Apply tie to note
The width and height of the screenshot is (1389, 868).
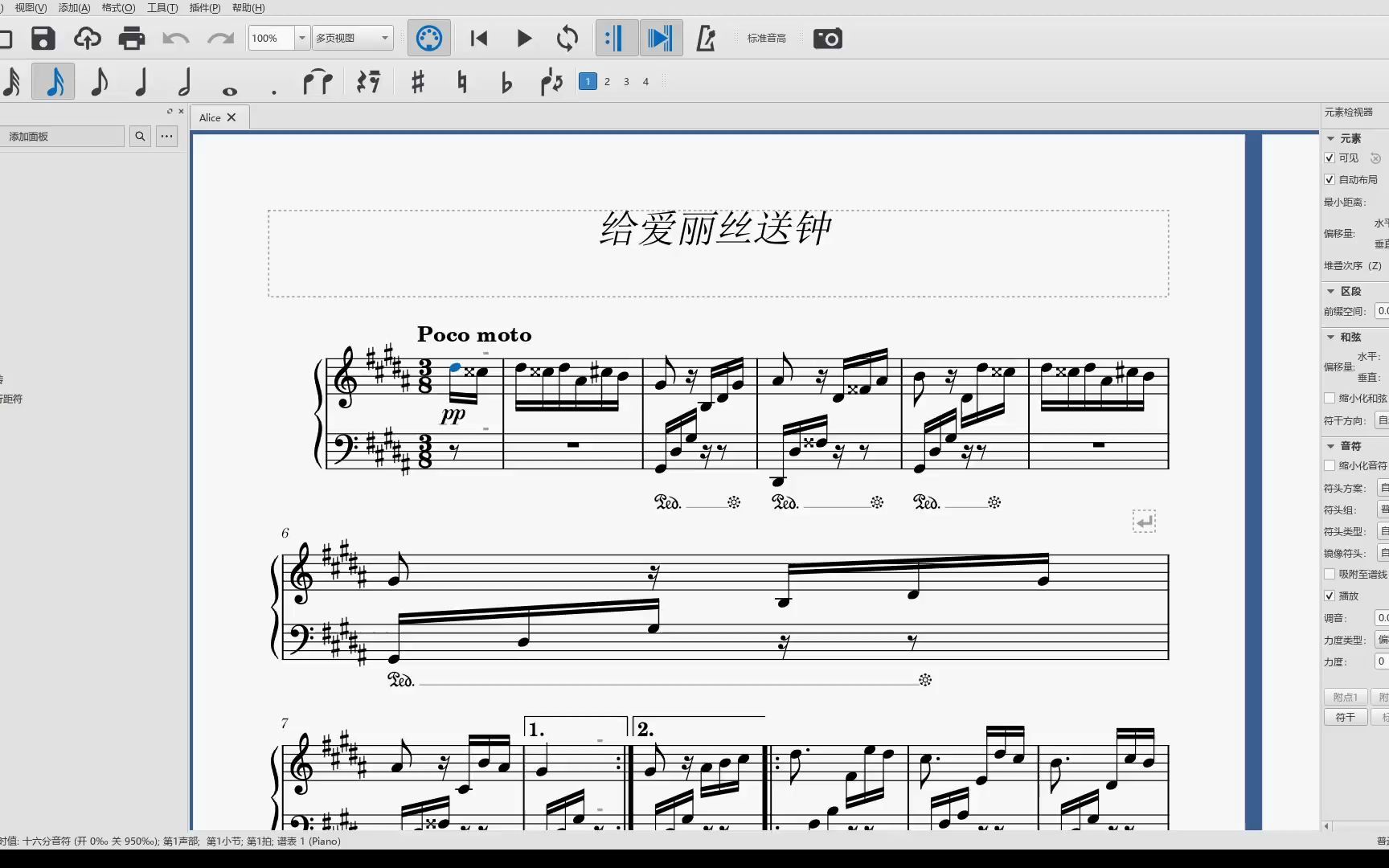[318, 81]
